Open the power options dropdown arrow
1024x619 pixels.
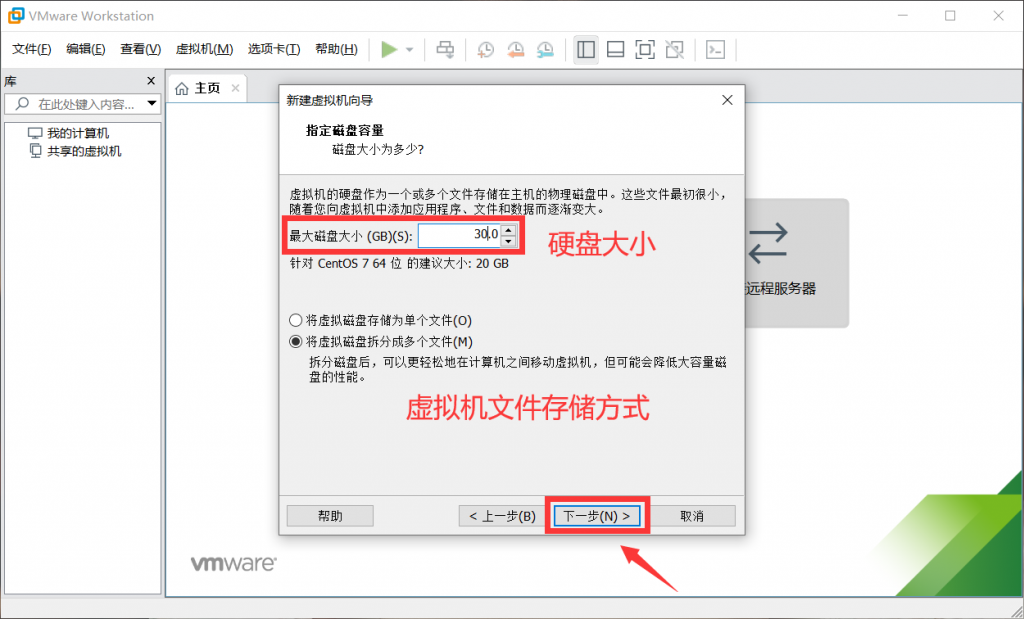(409, 50)
